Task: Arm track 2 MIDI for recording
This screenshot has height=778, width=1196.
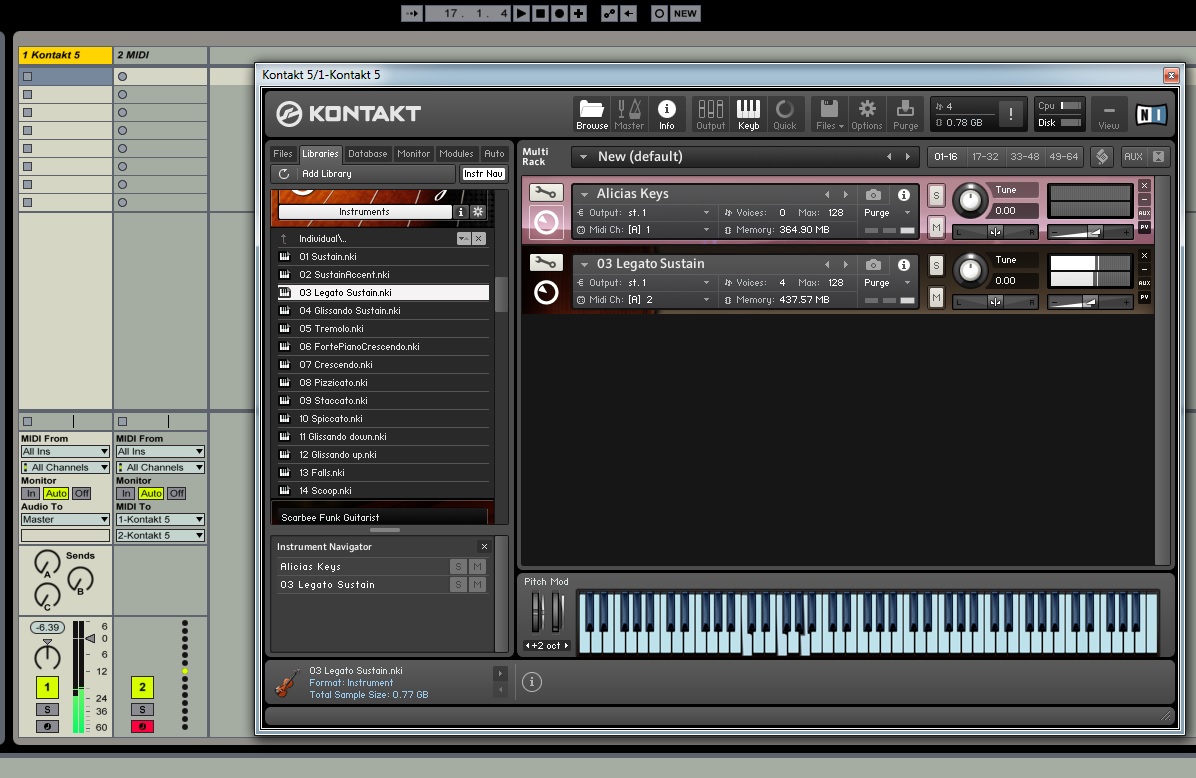Action: pos(142,727)
